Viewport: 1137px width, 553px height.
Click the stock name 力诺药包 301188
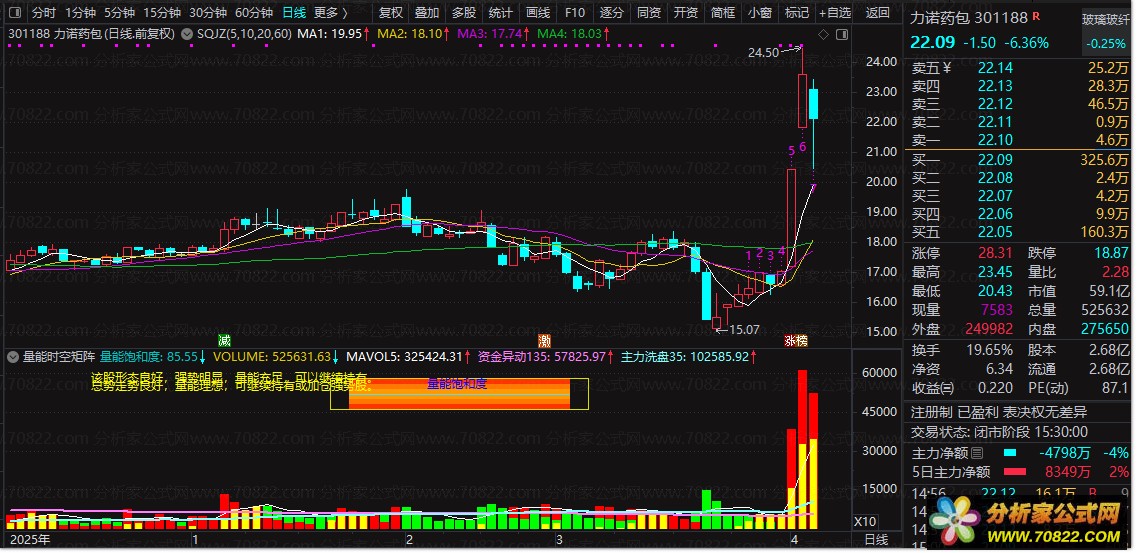(969, 17)
